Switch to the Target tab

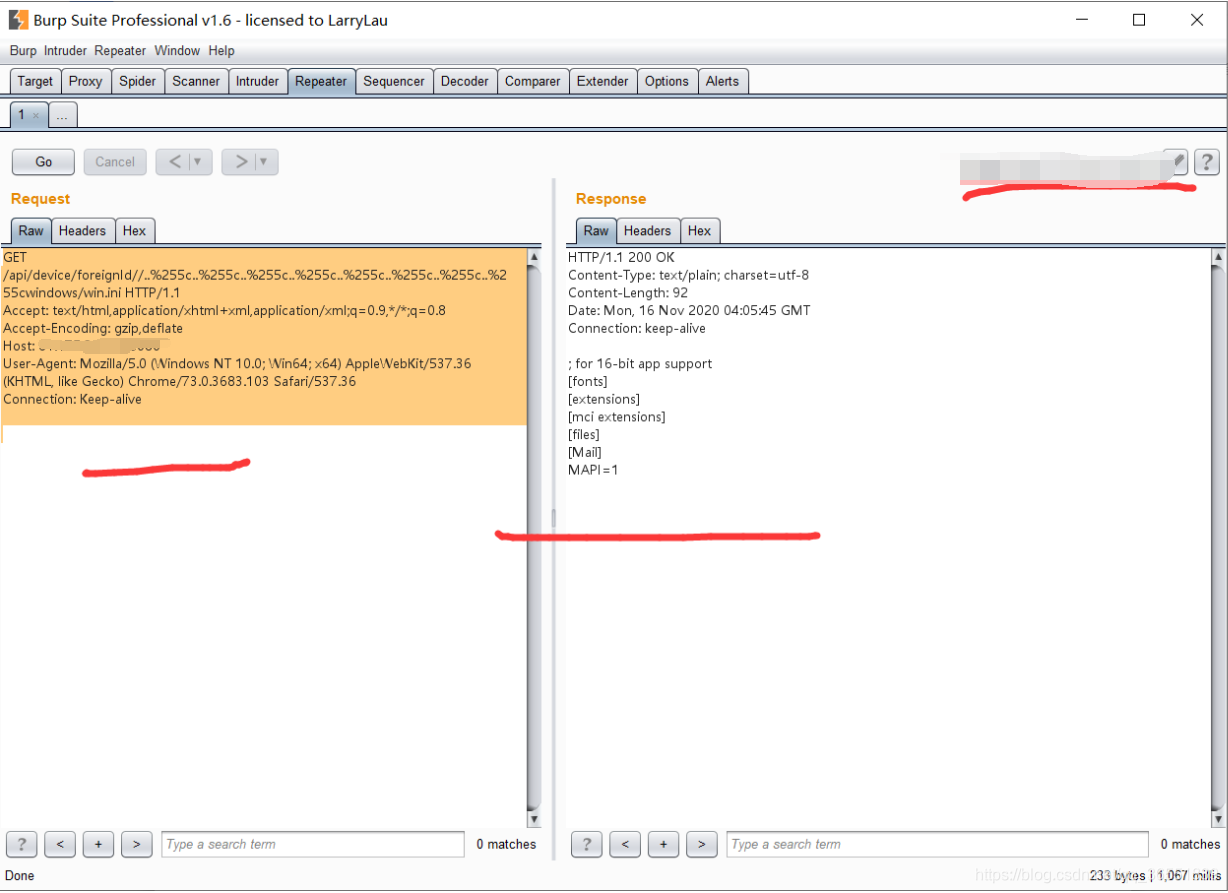coord(35,81)
